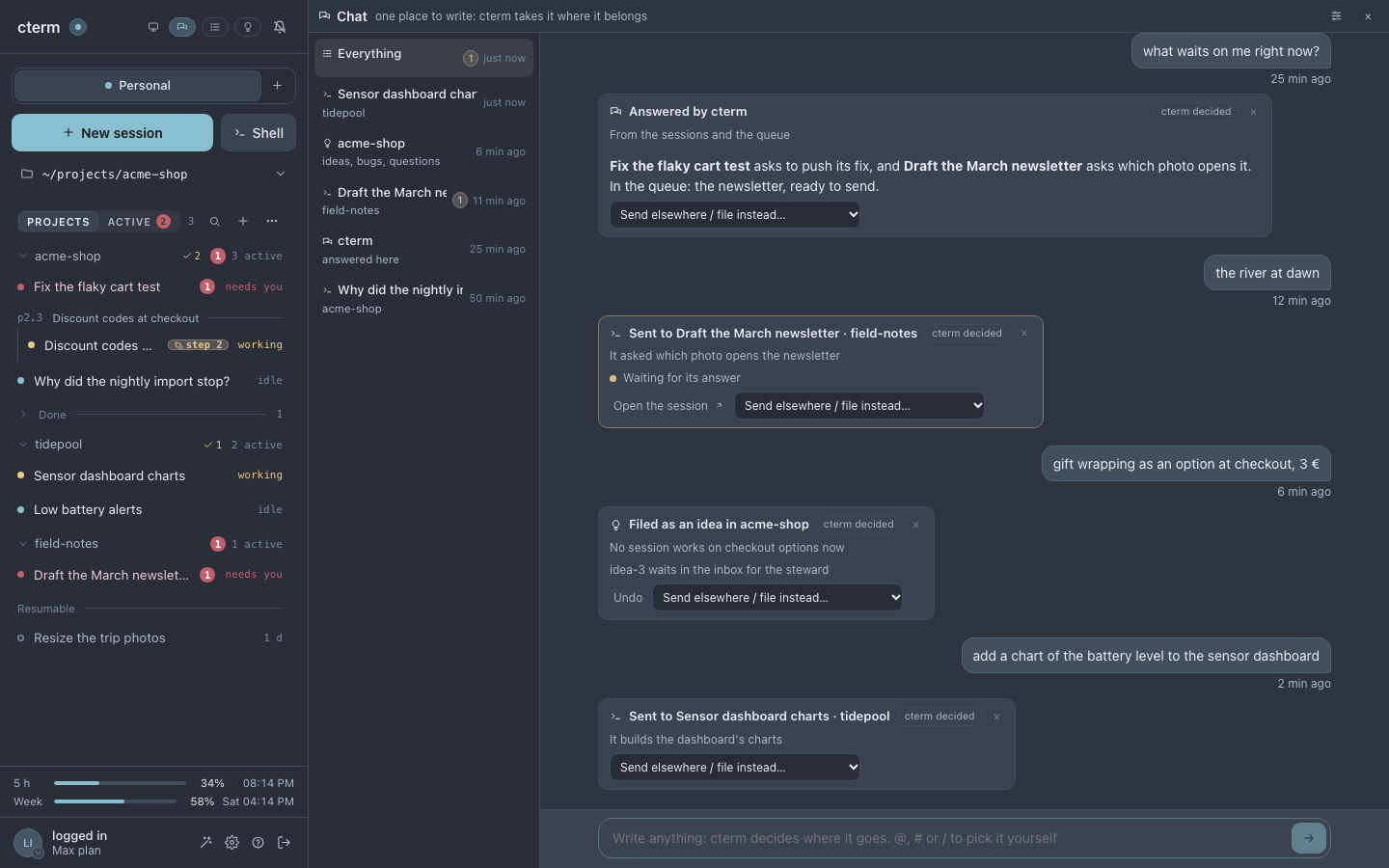Image resolution: width=1389 pixels, height=868 pixels.
Task: Collapse the tidepool project group
Action: coord(23,445)
